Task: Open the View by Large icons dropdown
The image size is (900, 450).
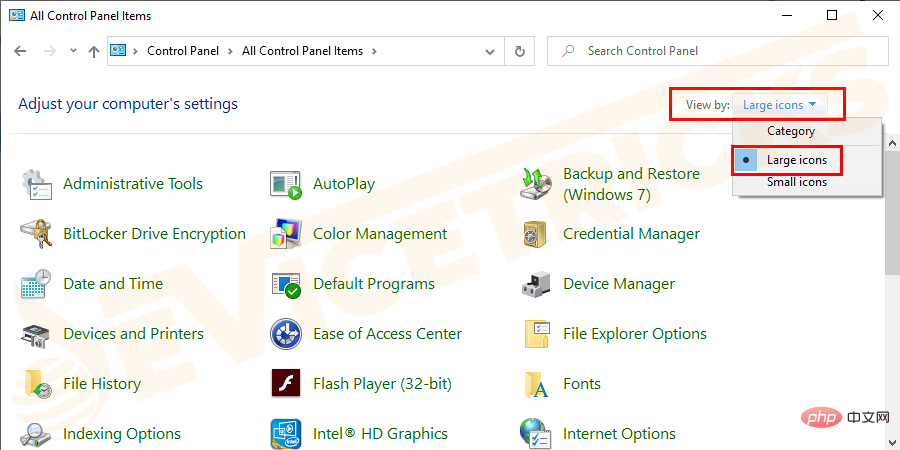Action: [x=780, y=105]
